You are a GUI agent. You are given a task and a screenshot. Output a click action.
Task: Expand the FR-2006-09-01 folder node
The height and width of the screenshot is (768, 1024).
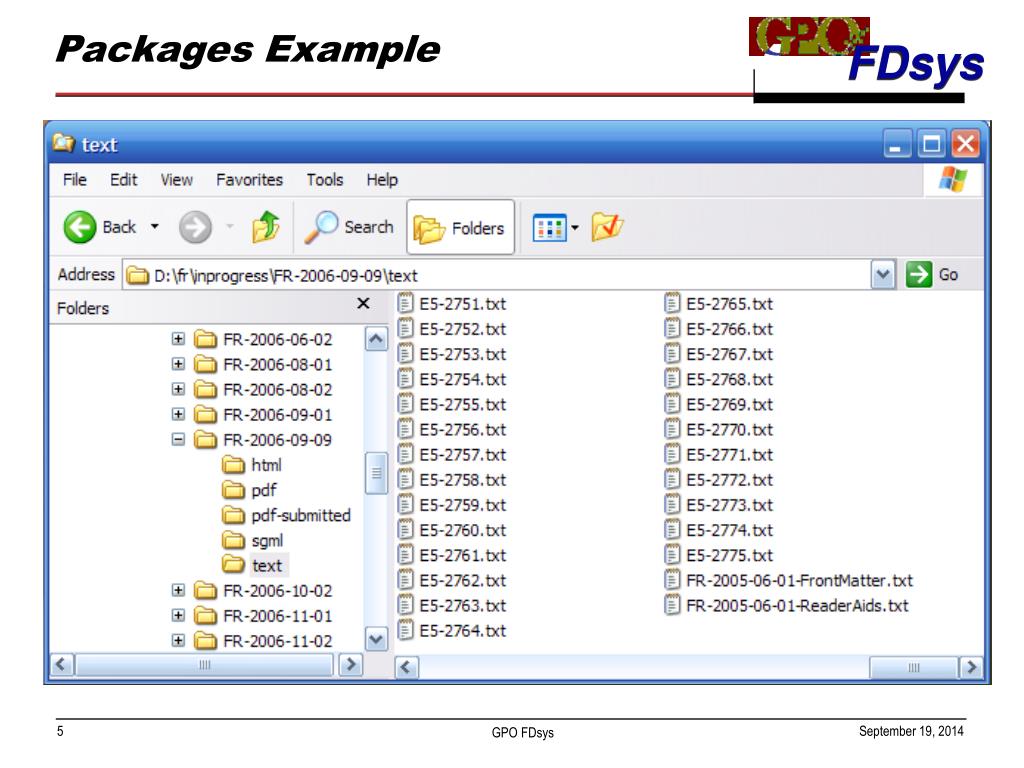click(x=178, y=414)
